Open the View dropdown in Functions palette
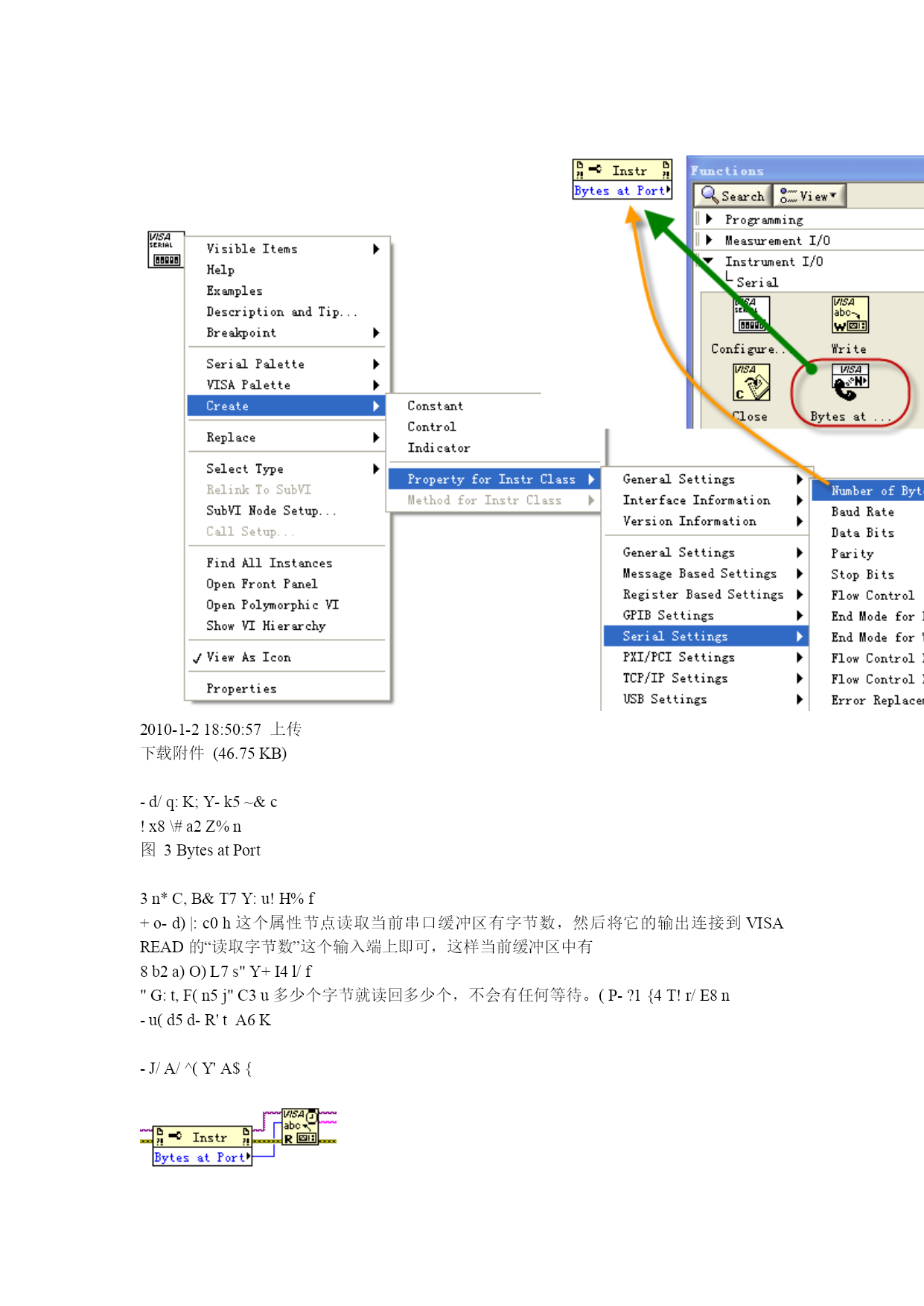Screen dimensions: 924x1306 [x=809, y=196]
